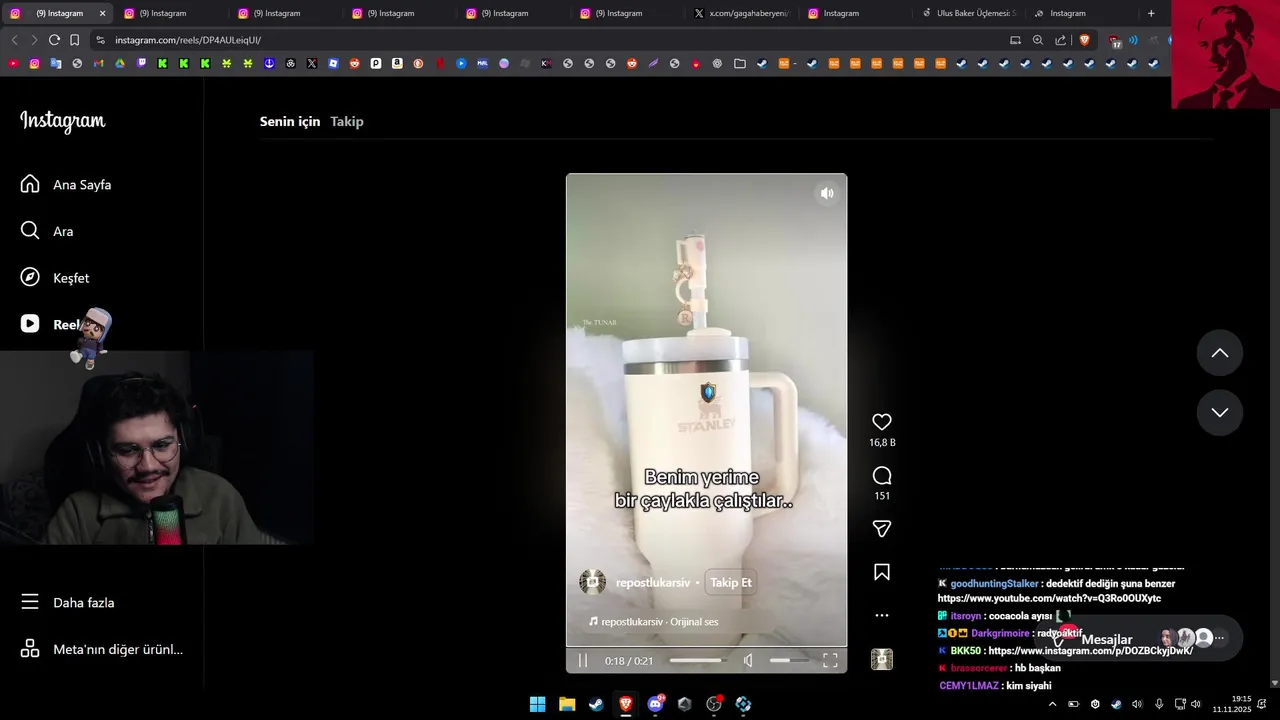The width and height of the screenshot is (1280, 720).
Task: Enter fullscreen for the video
Action: pyautogui.click(x=830, y=661)
